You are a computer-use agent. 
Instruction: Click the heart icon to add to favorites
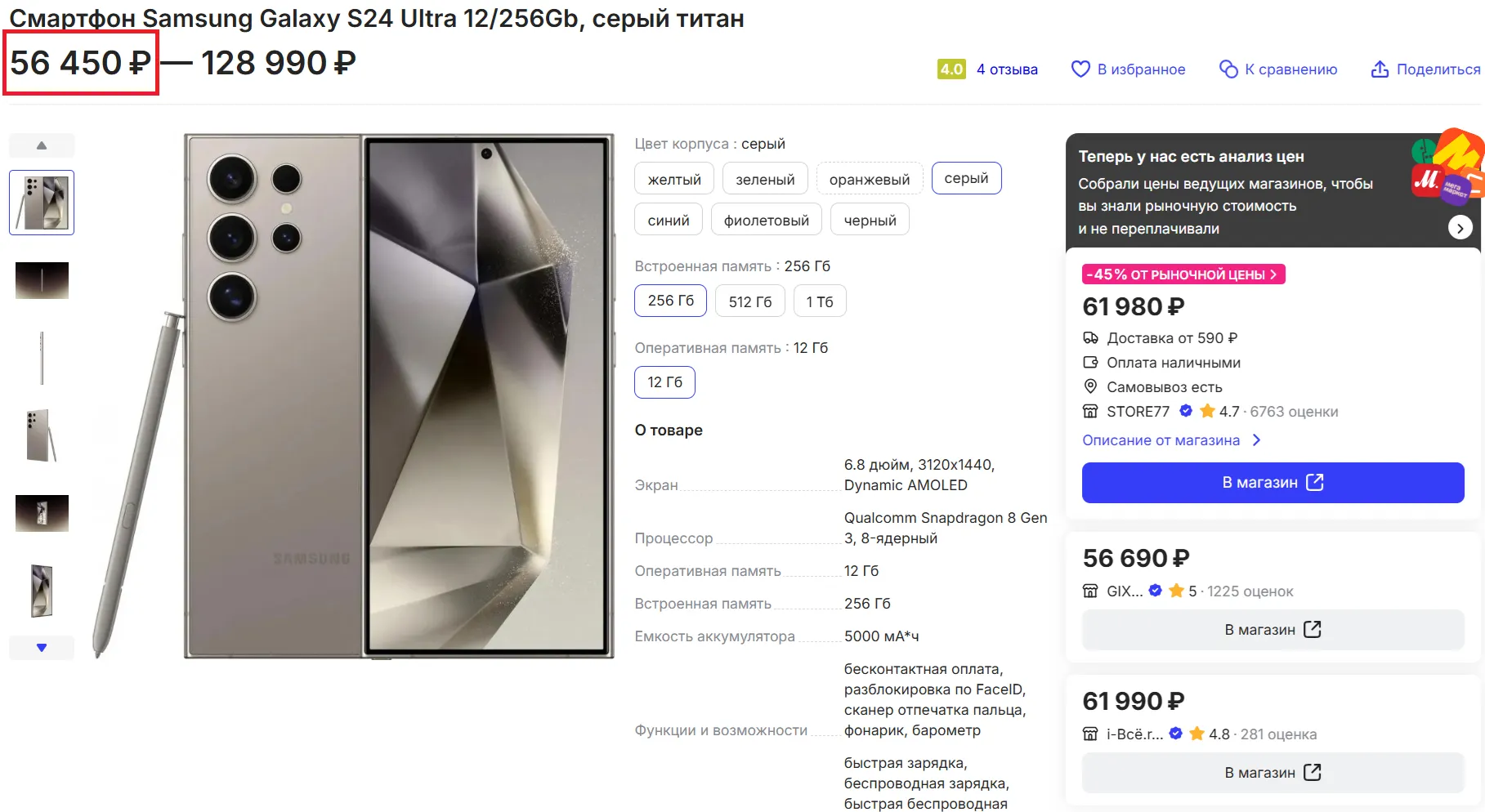click(1080, 69)
